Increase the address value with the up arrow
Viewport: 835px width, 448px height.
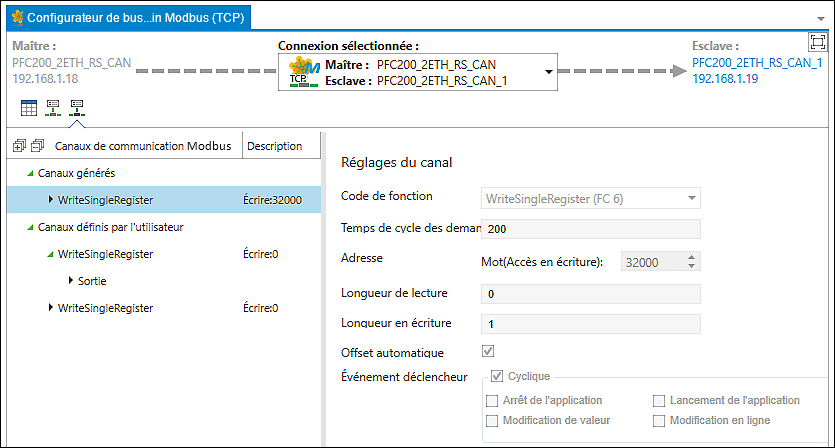point(691,257)
